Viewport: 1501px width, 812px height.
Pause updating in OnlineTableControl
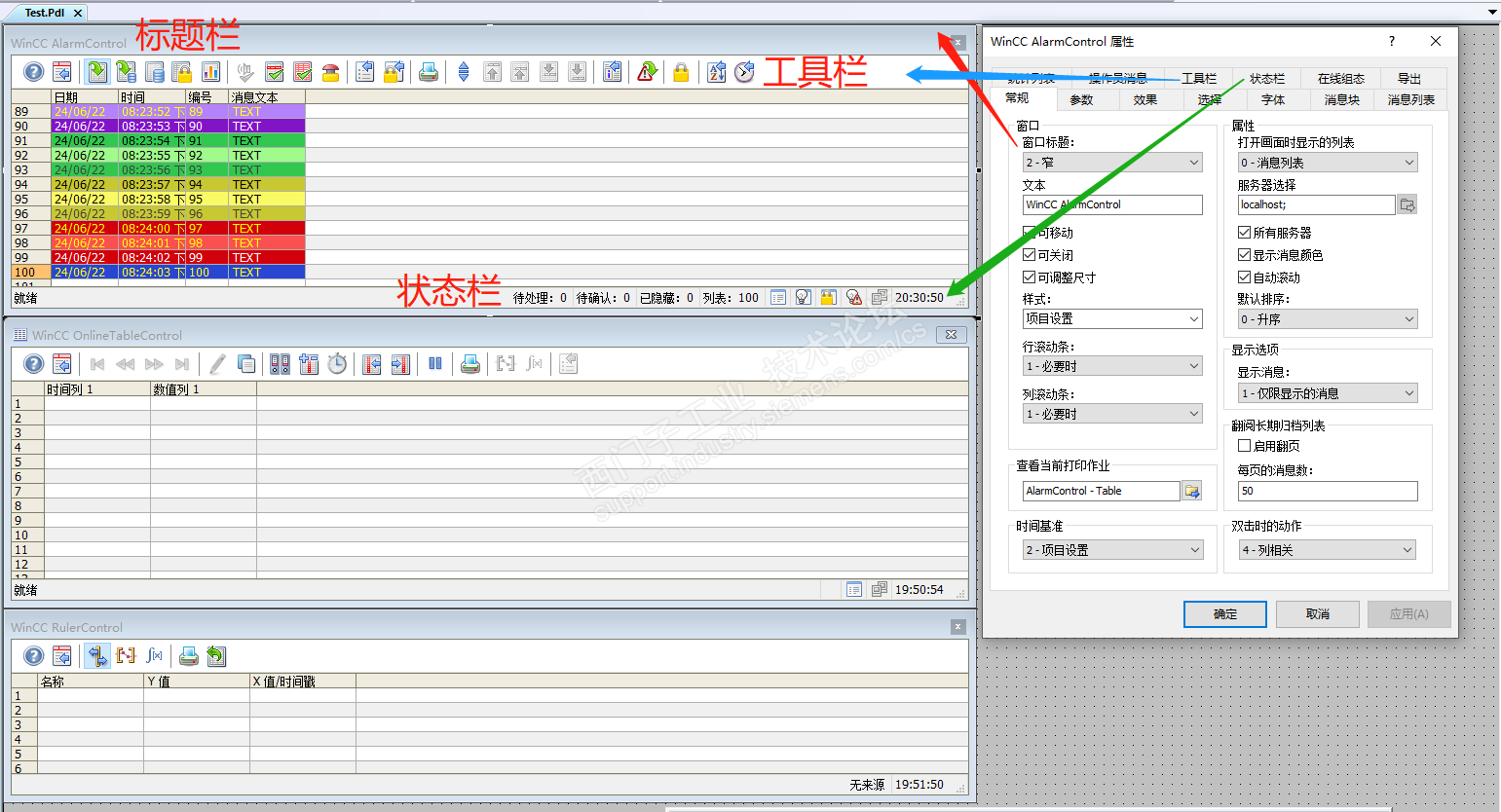[435, 364]
